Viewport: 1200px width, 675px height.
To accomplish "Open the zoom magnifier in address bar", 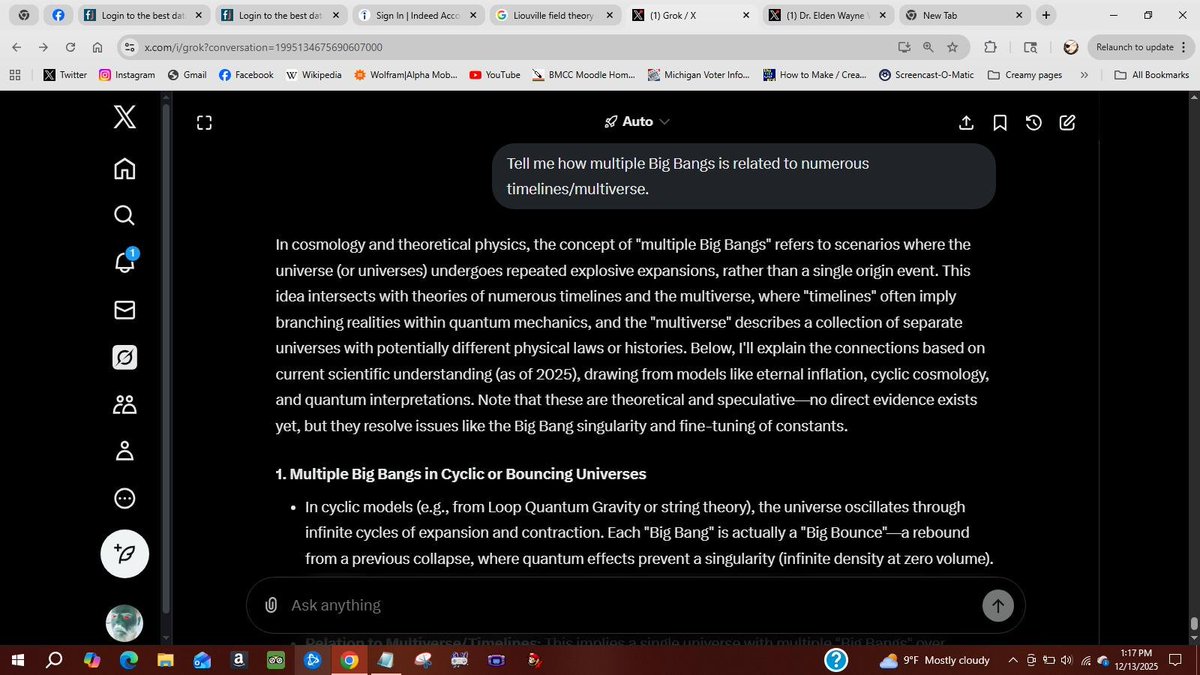I will coord(928,47).
